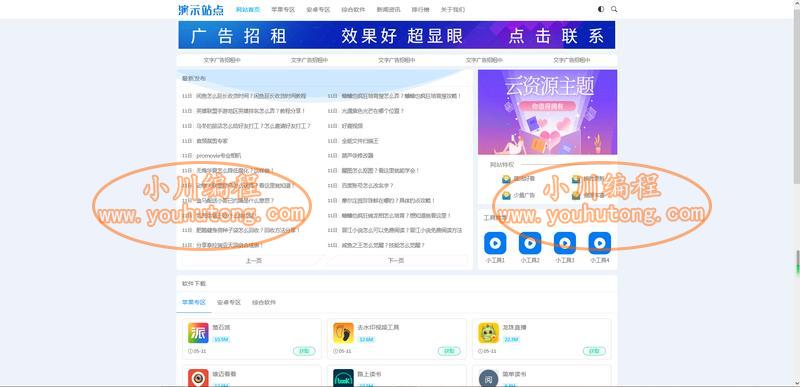Click the 上一页 pagination button
The image size is (800, 387).
pos(254,261)
